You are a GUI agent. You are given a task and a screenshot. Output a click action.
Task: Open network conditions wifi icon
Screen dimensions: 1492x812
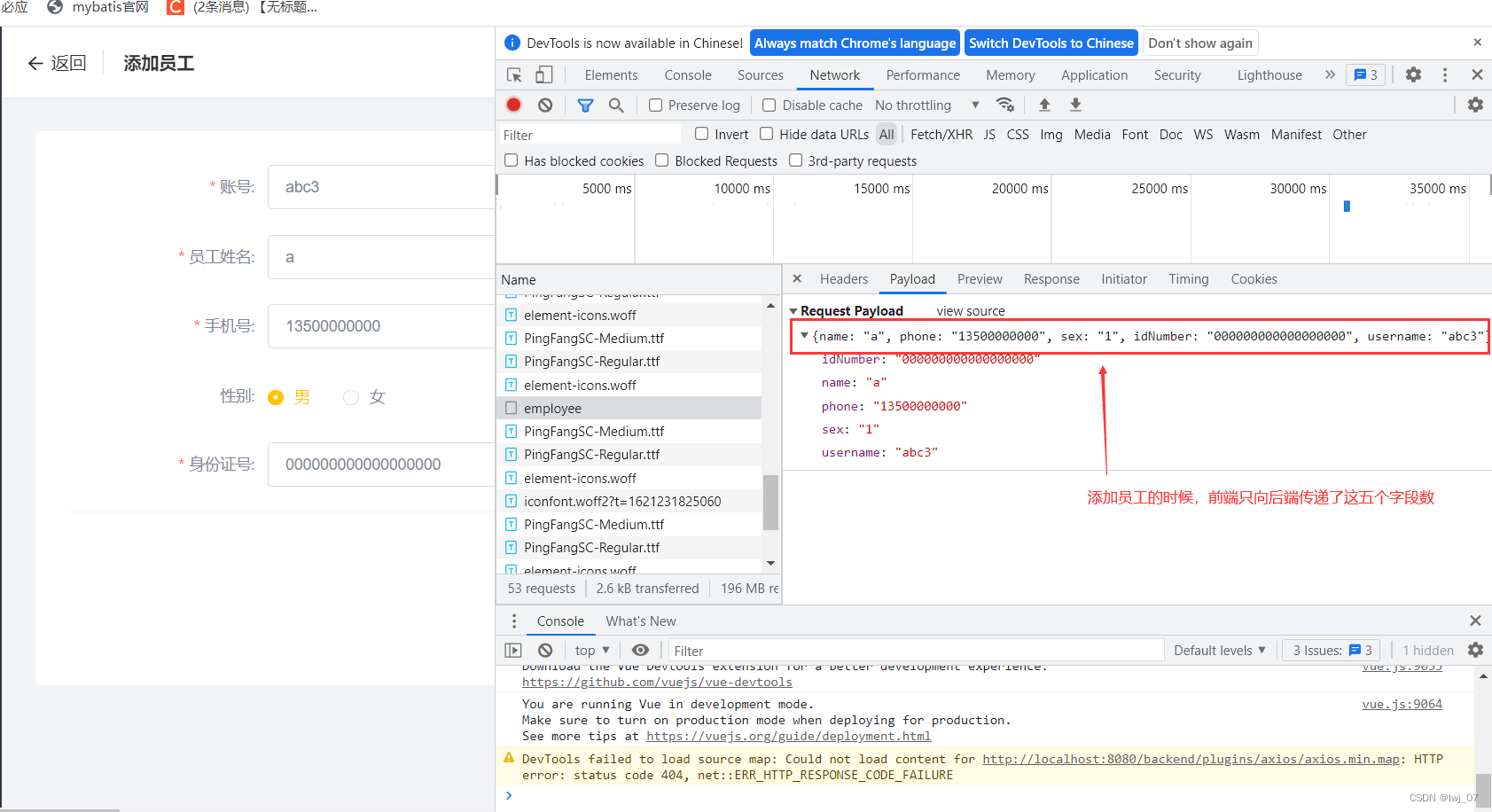click(1005, 105)
